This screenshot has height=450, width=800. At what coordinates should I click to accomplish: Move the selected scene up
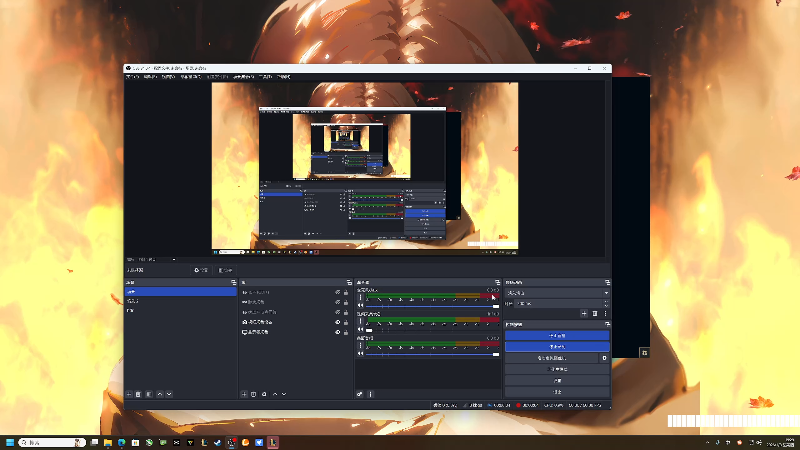(x=160, y=394)
